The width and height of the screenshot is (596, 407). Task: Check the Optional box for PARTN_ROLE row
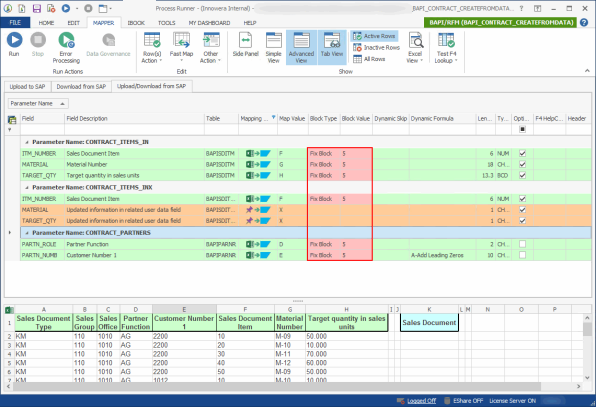pyautogui.click(x=522, y=244)
